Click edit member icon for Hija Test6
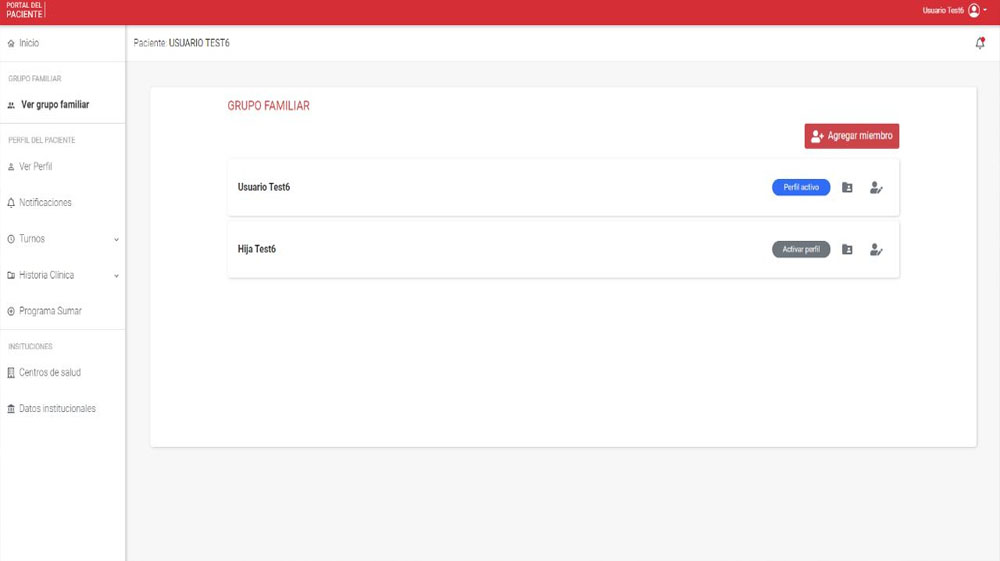The width and height of the screenshot is (1000, 561). pyautogui.click(x=876, y=250)
